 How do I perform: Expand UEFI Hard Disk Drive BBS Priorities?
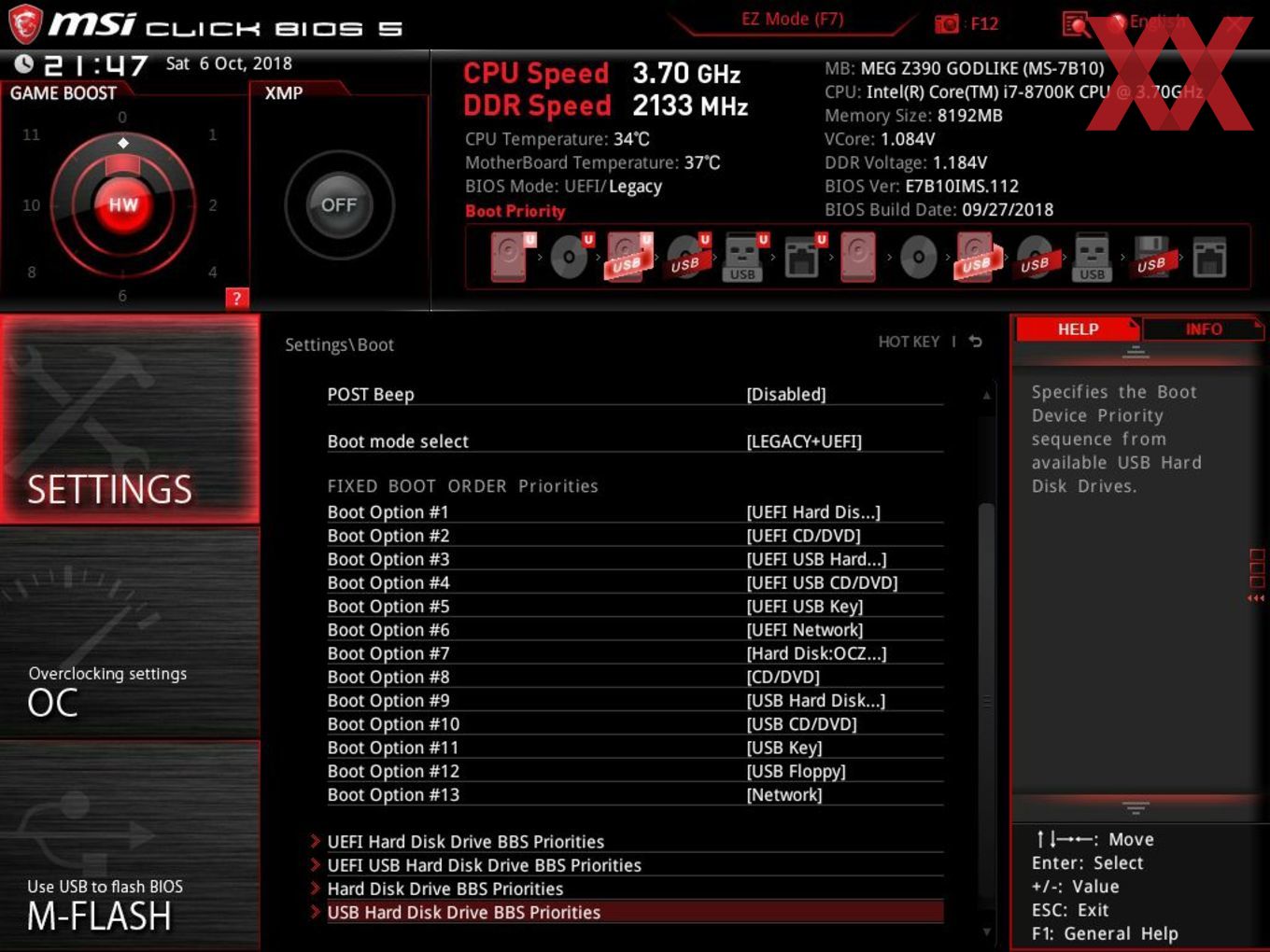tap(465, 842)
